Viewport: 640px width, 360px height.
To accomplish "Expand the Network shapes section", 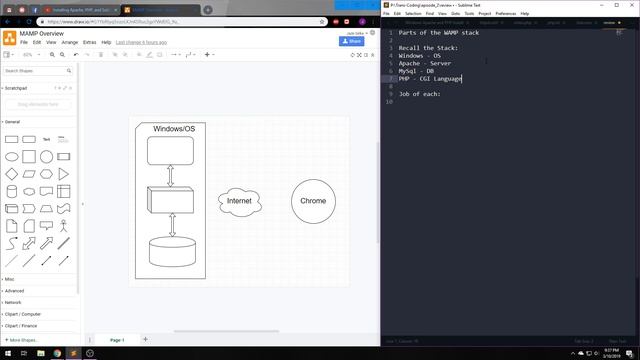I will pos(13,302).
